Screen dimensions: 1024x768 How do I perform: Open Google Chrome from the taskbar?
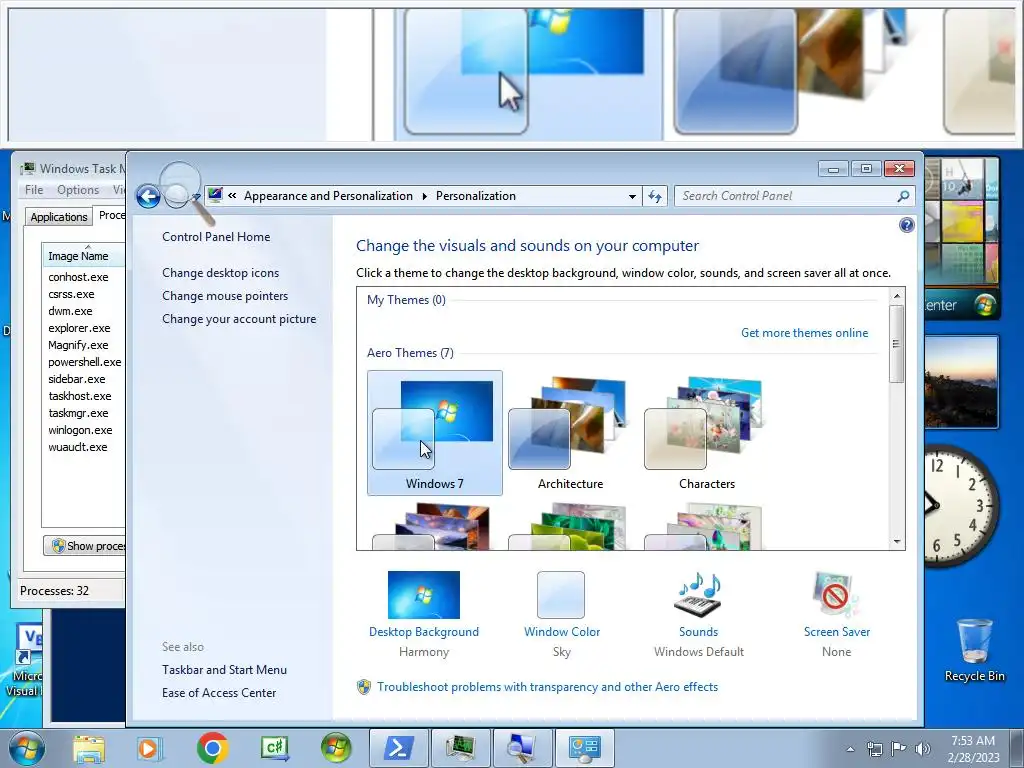212,748
